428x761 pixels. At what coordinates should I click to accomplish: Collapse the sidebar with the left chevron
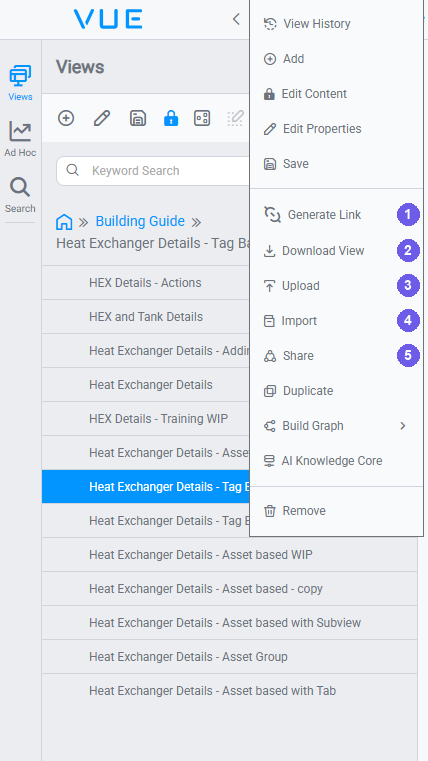pyautogui.click(x=236, y=19)
